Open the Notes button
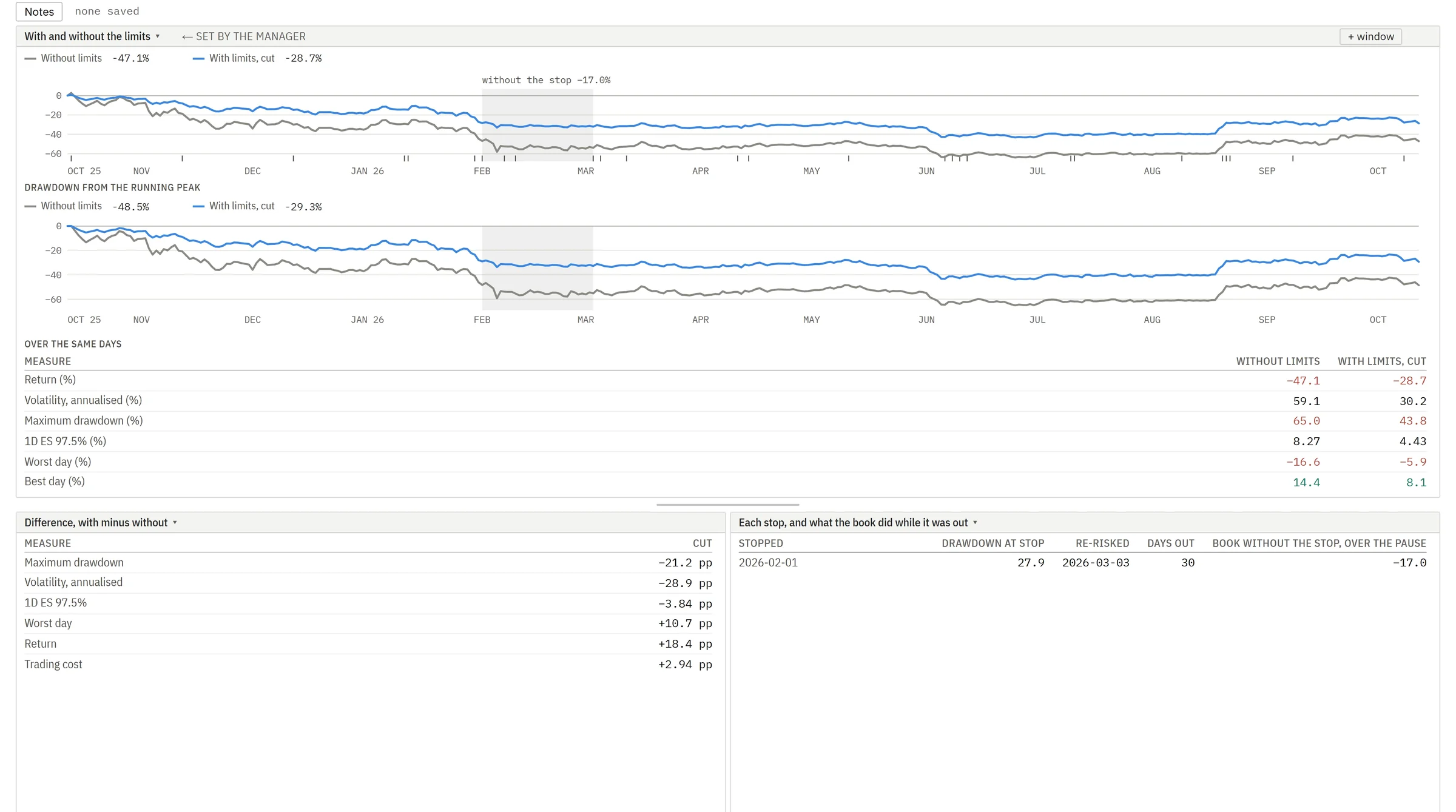 click(x=39, y=12)
